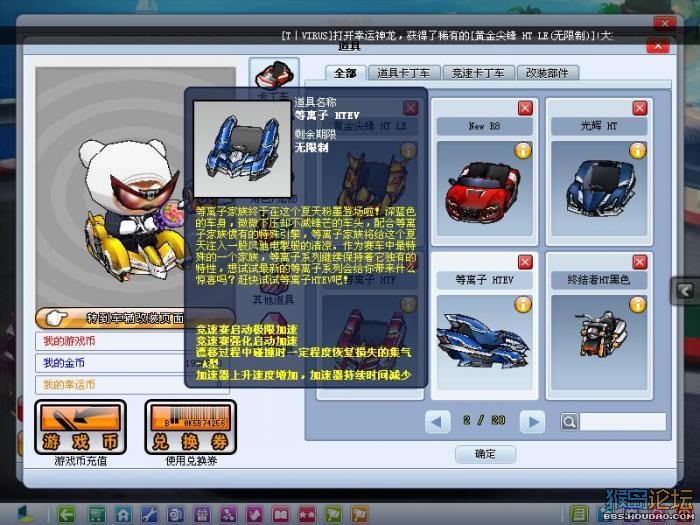700x525 pixels.
Task: Select the New R8 red car thumbnail
Action: 484,189
